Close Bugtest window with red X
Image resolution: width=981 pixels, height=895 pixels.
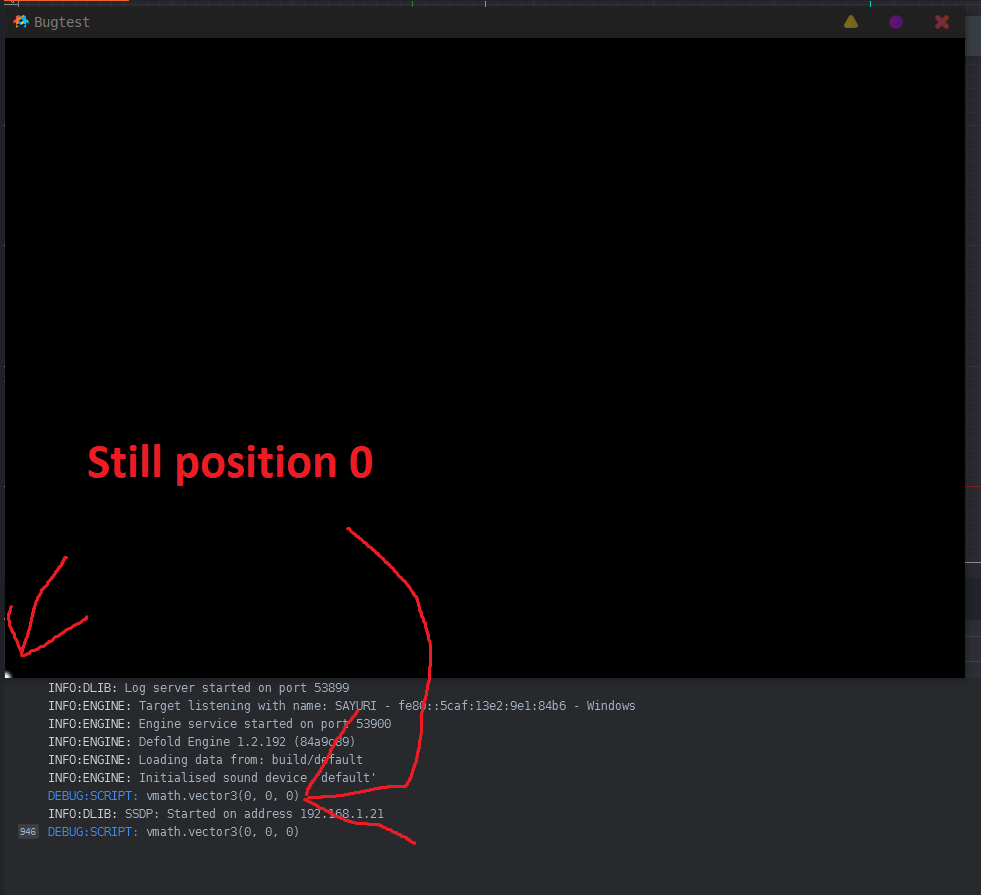942,22
